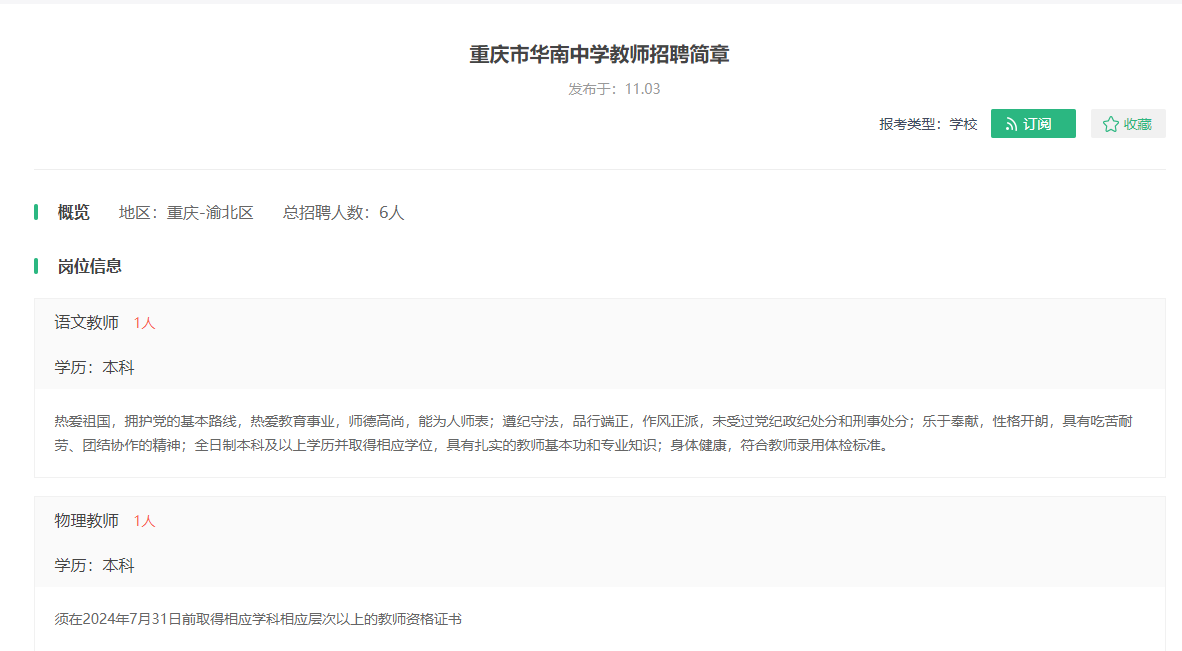The image size is (1182, 651).
Task: Click the green 订阅 subscribe button
Action: coord(1033,124)
